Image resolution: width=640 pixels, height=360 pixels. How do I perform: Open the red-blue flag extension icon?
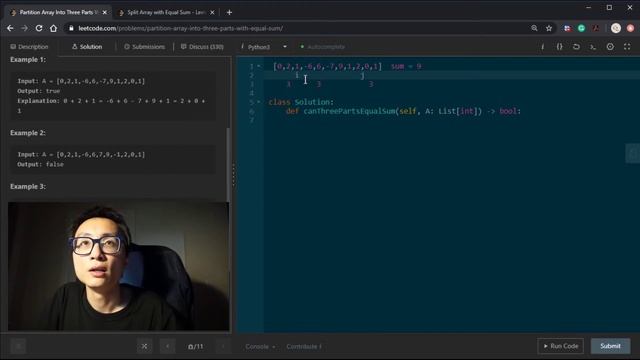(x=567, y=28)
